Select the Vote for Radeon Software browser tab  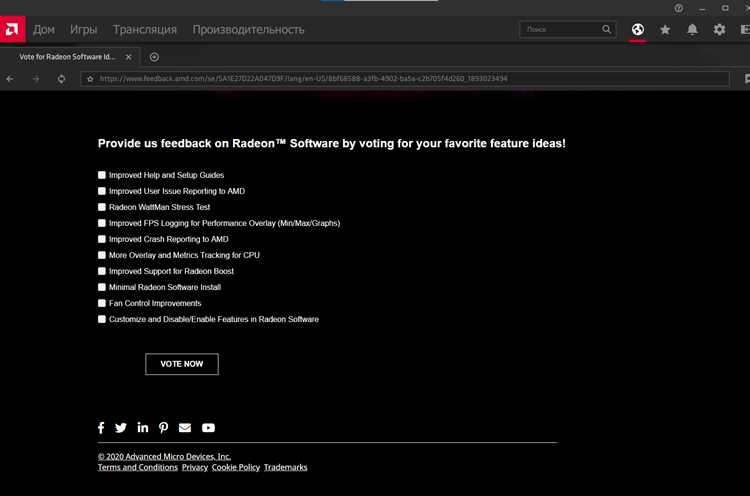pyautogui.click(x=70, y=57)
